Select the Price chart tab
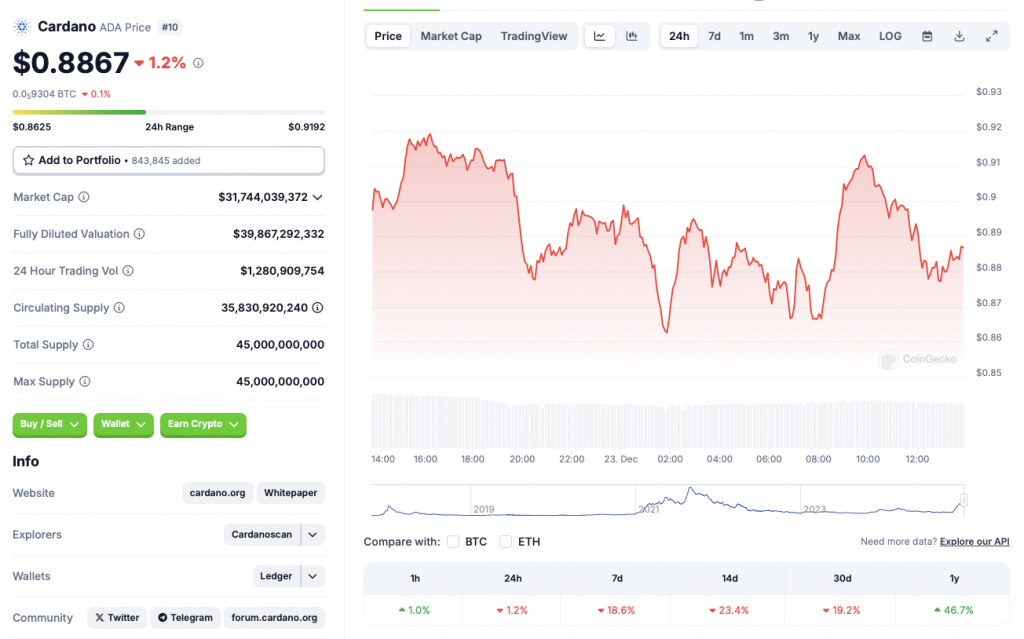Viewport: 1024px width, 639px height. pos(388,36)
